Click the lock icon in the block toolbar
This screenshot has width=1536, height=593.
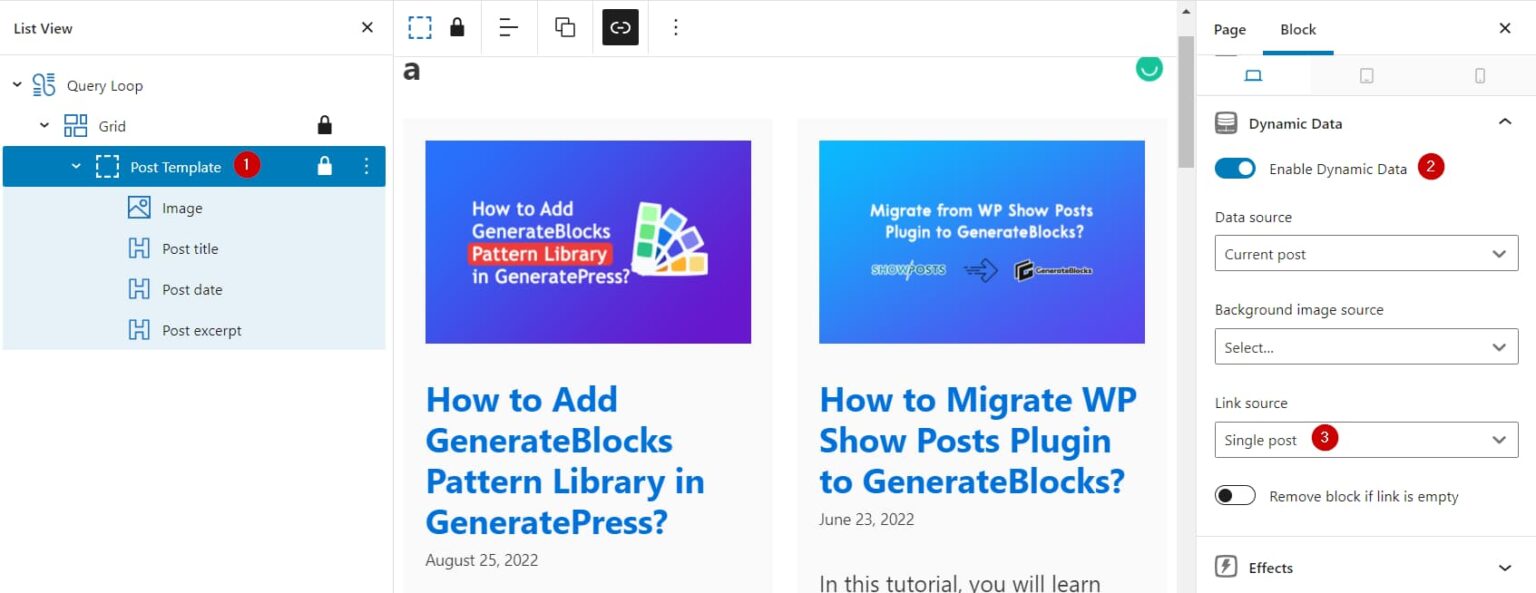point(456,27)
